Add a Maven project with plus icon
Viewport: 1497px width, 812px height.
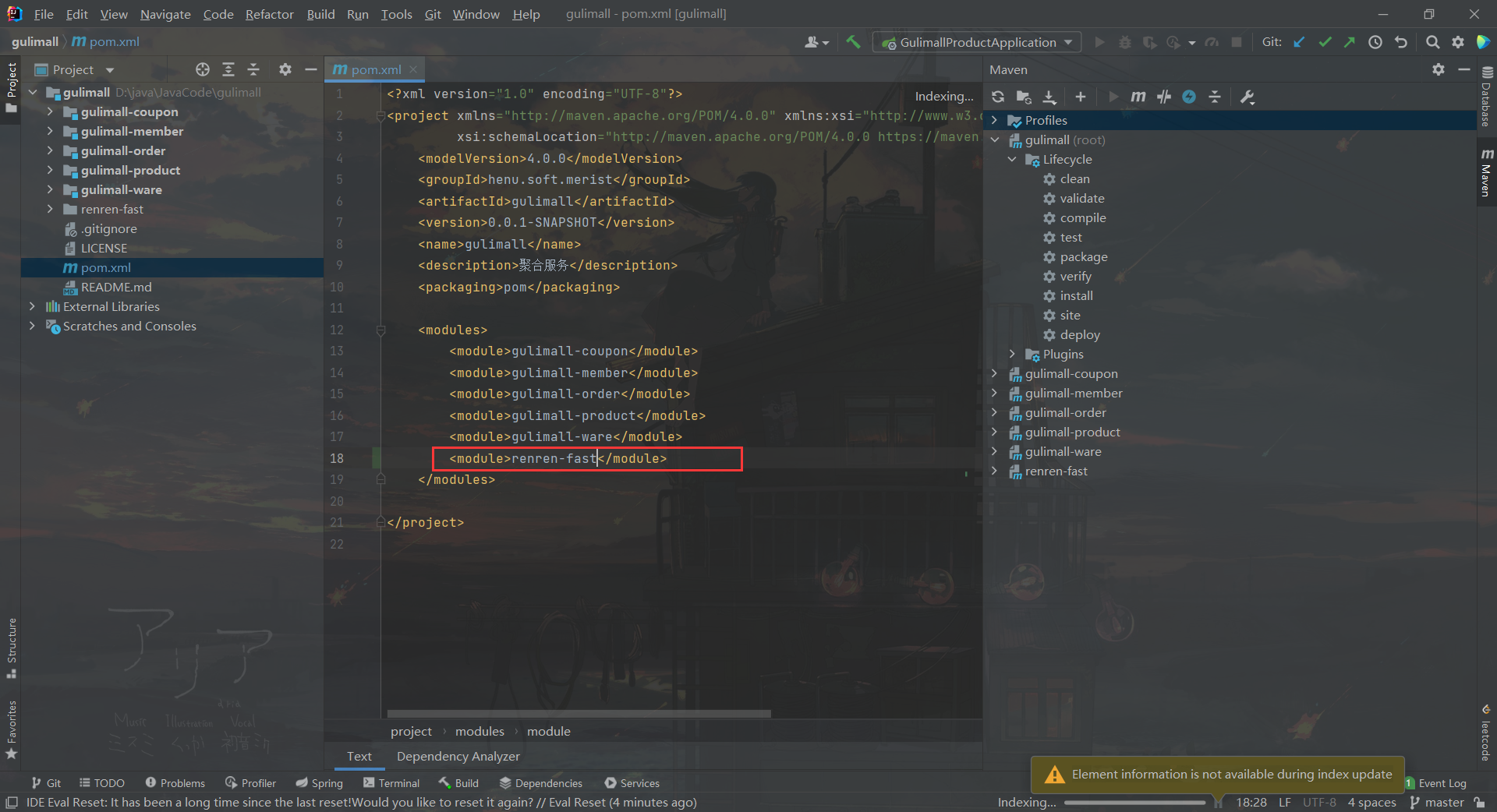(x=1080, y=97)
